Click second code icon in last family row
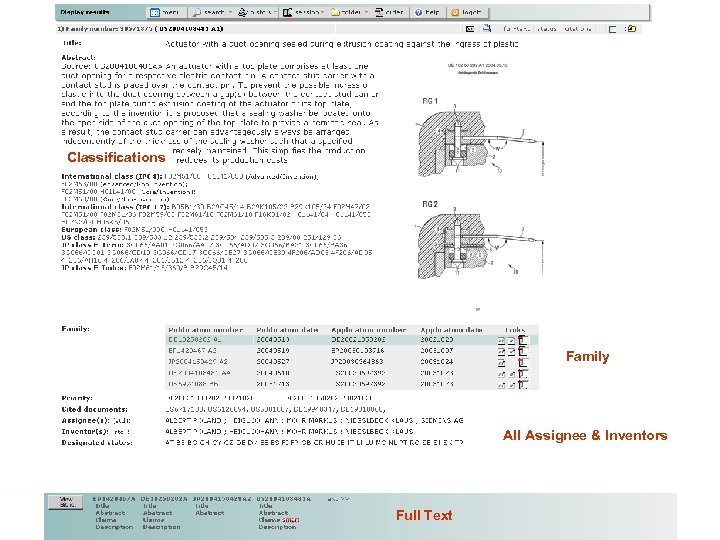Screen dimensions: 720x540 [x=512, y=385]
